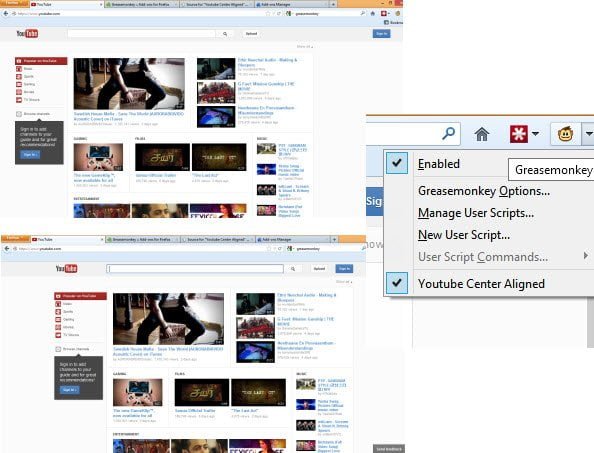Viewport: 594px width, 453px height.
Task: Open search engine dropdown in top window search bar
Action: coord(289,14)
